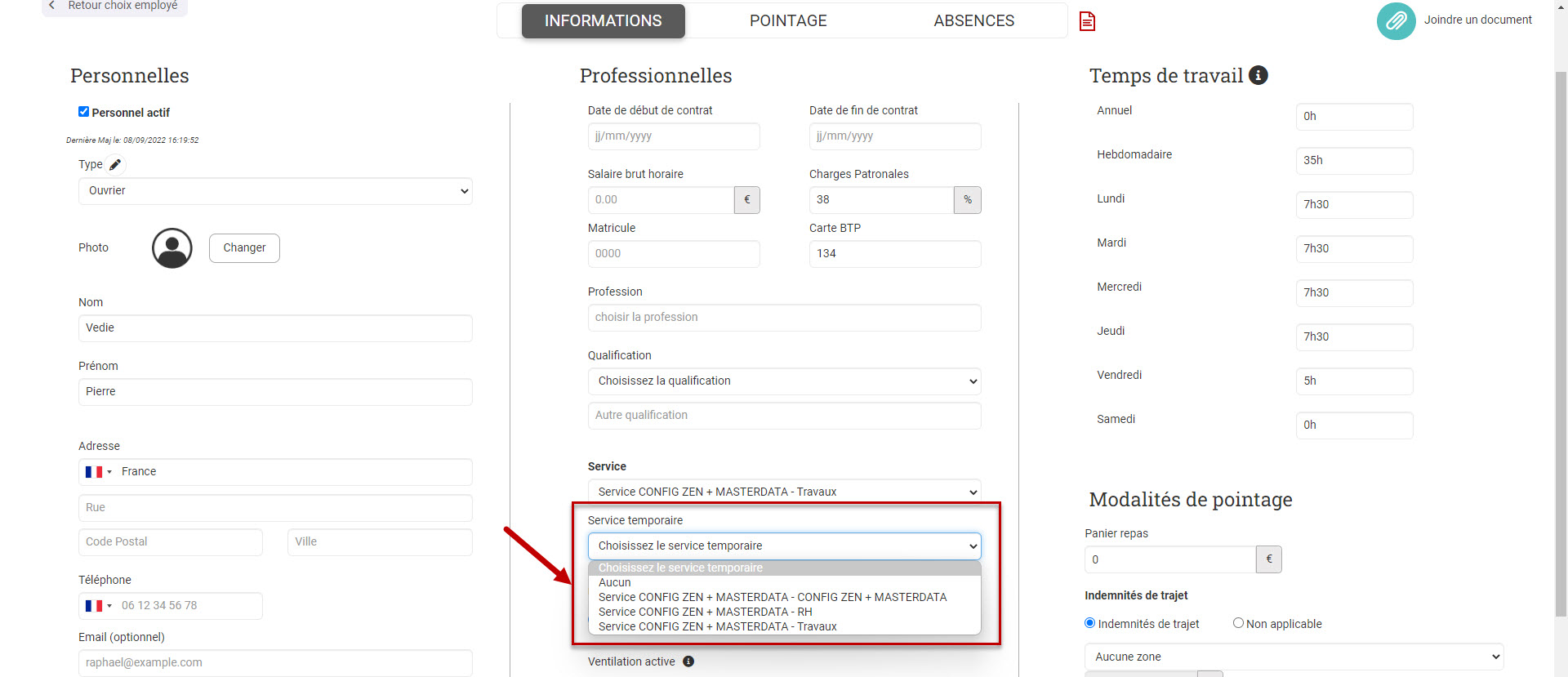Click the Prénom field containing Pierre
The width and height of the screenshot is (1568, 677).
click(275, 392)
